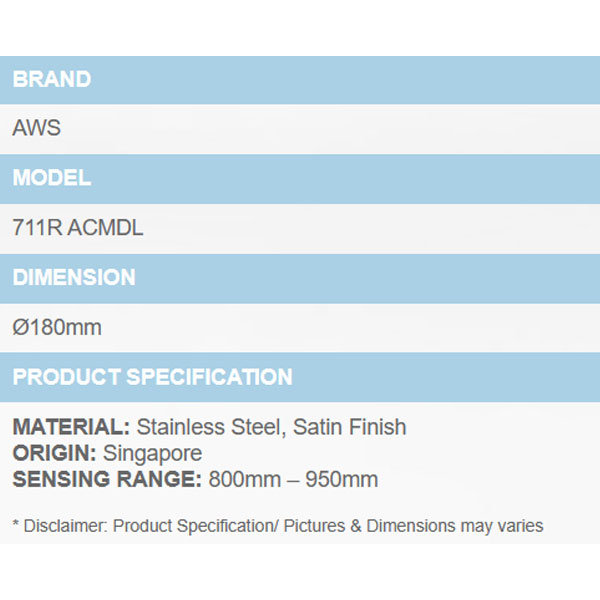
Task: Click the bold MATERIAL label
Action: (x=71, y=428)
